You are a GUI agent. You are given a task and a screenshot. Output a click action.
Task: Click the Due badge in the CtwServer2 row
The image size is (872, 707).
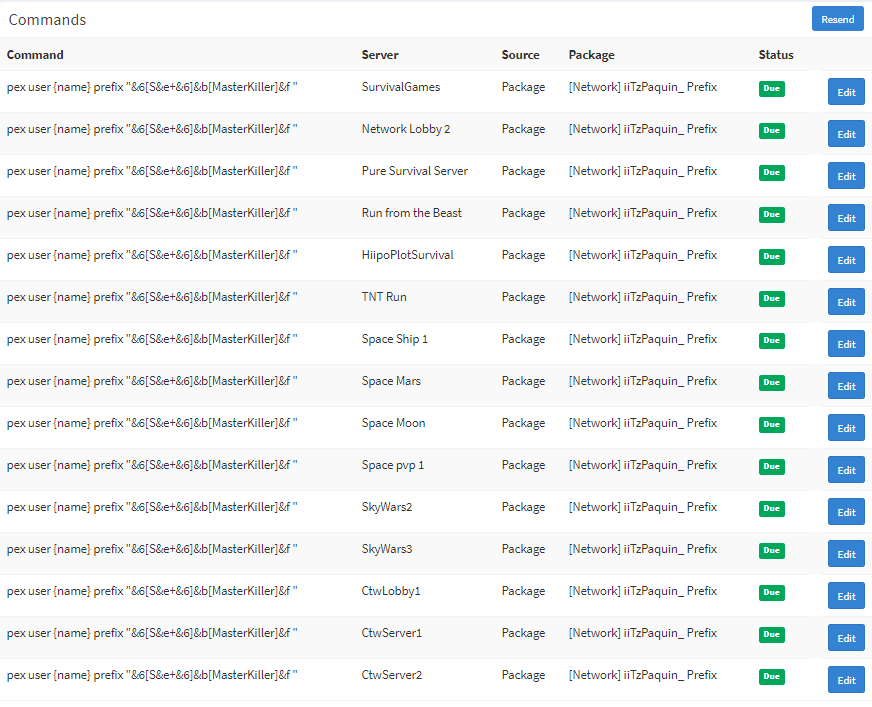tap(771, 676)
